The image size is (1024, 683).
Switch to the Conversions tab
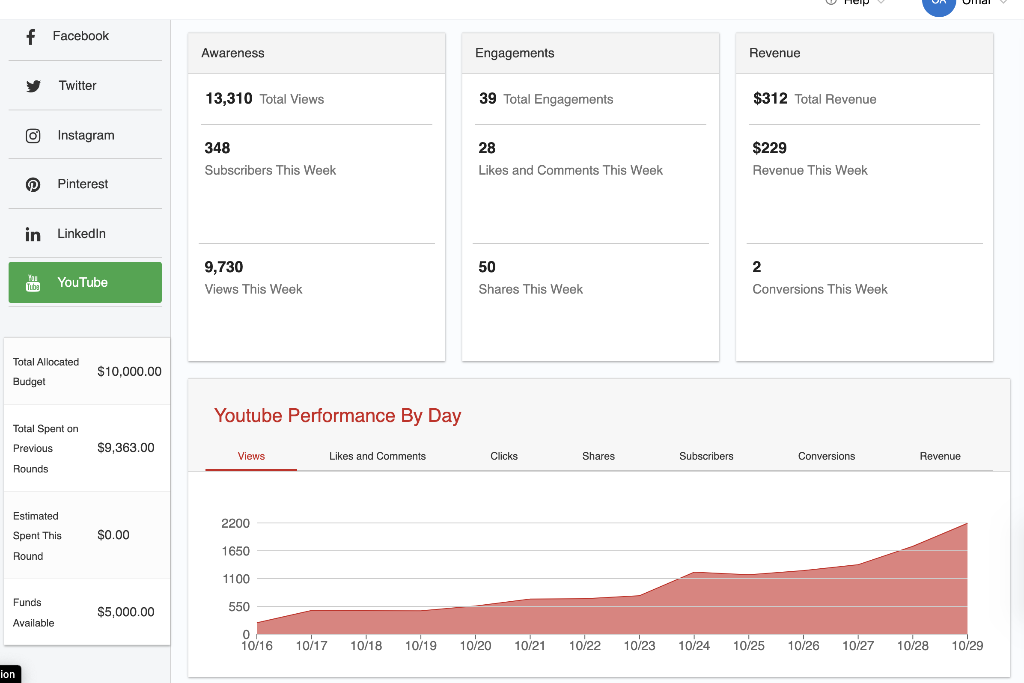(x=826, y=456)
